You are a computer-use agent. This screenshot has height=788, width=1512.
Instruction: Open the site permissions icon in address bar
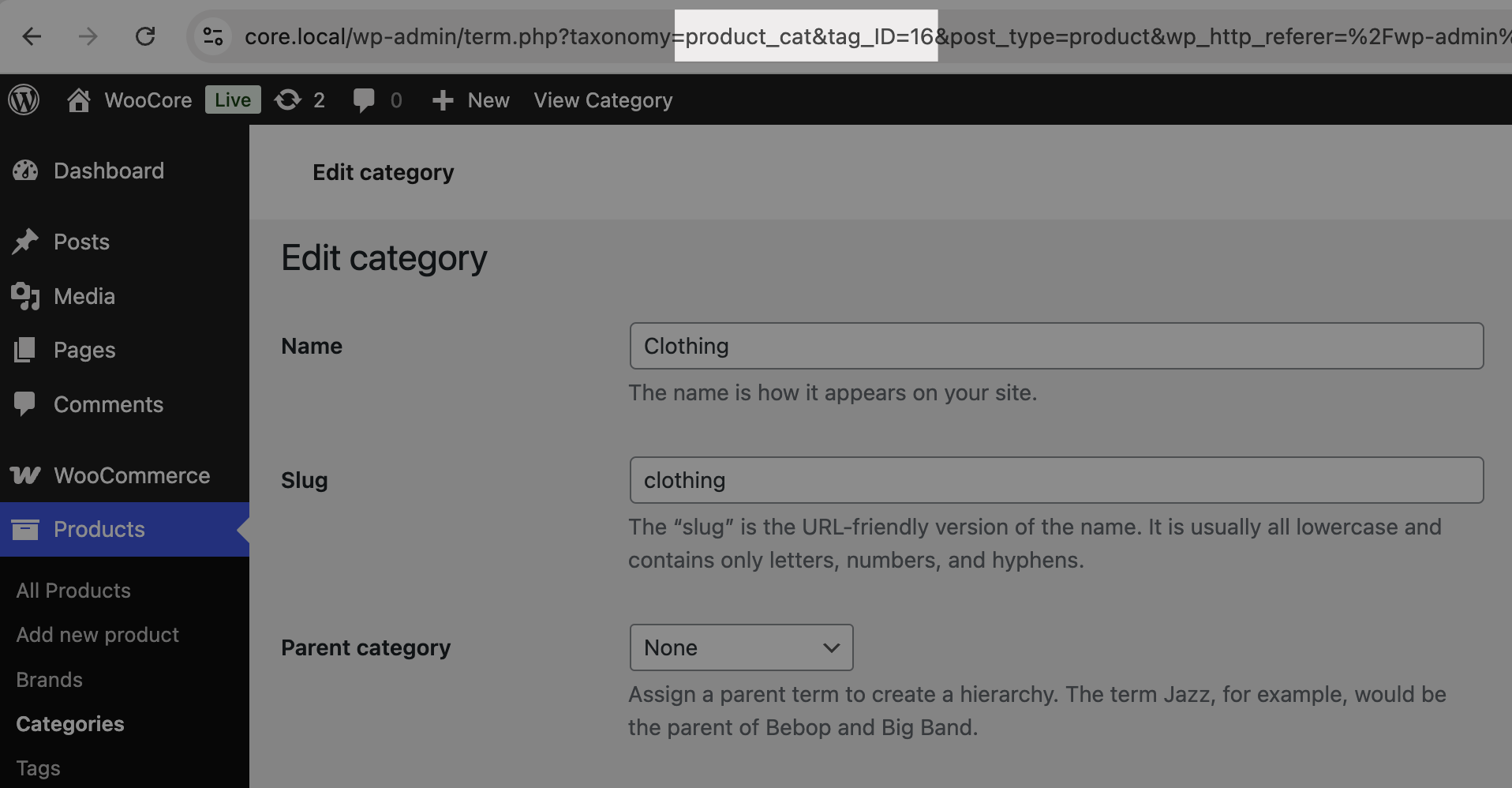[211, 36]
